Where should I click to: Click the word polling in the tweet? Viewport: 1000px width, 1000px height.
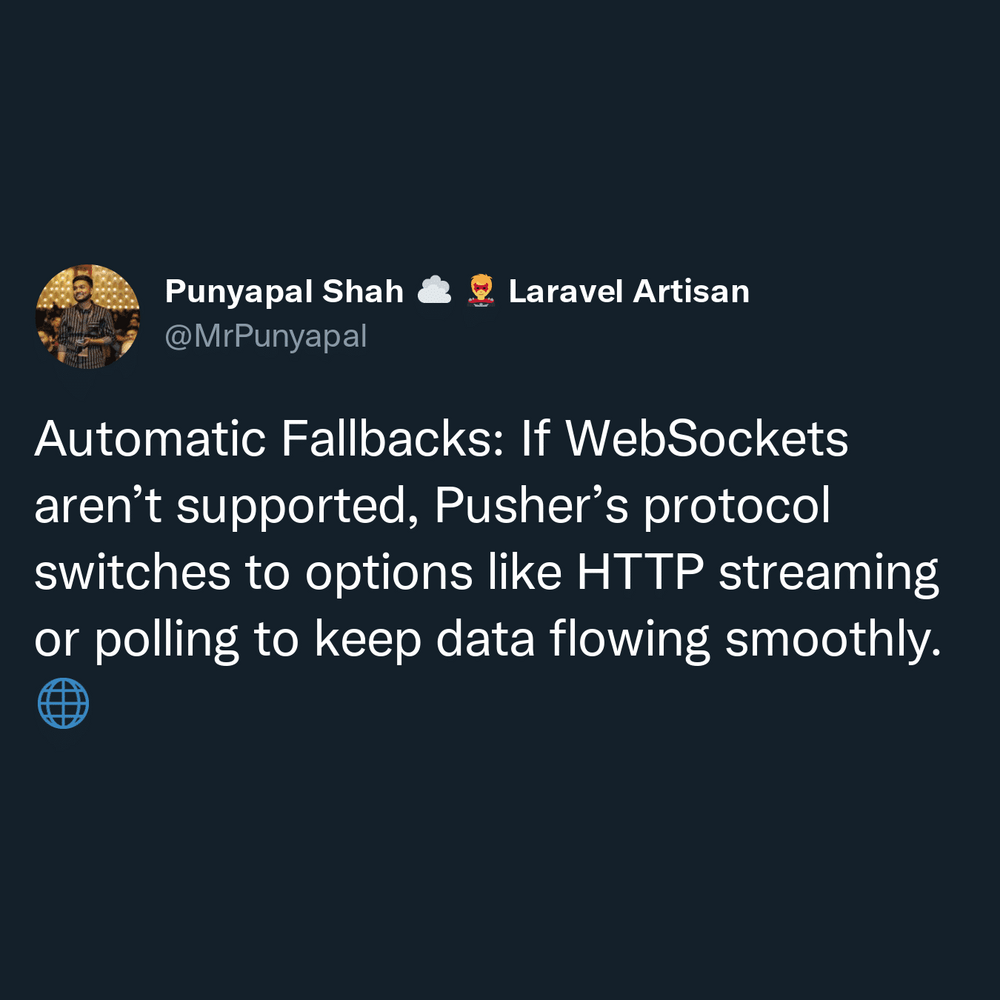(x=167, y=642)
